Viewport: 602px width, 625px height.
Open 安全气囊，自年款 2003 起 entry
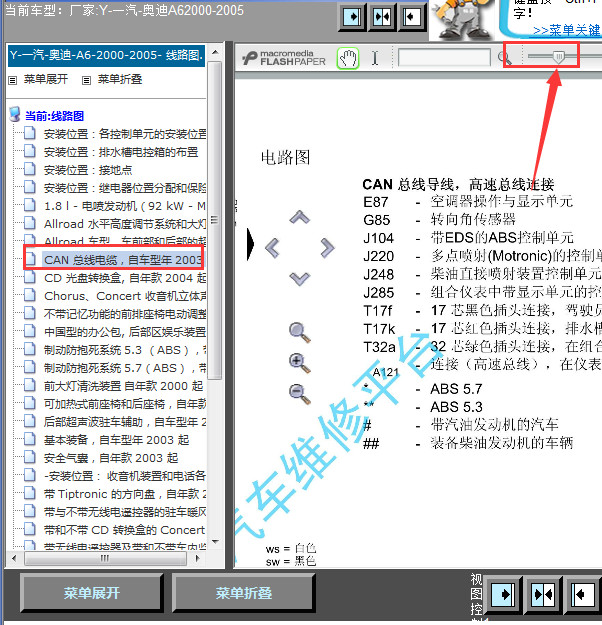[x=111, y=458]
